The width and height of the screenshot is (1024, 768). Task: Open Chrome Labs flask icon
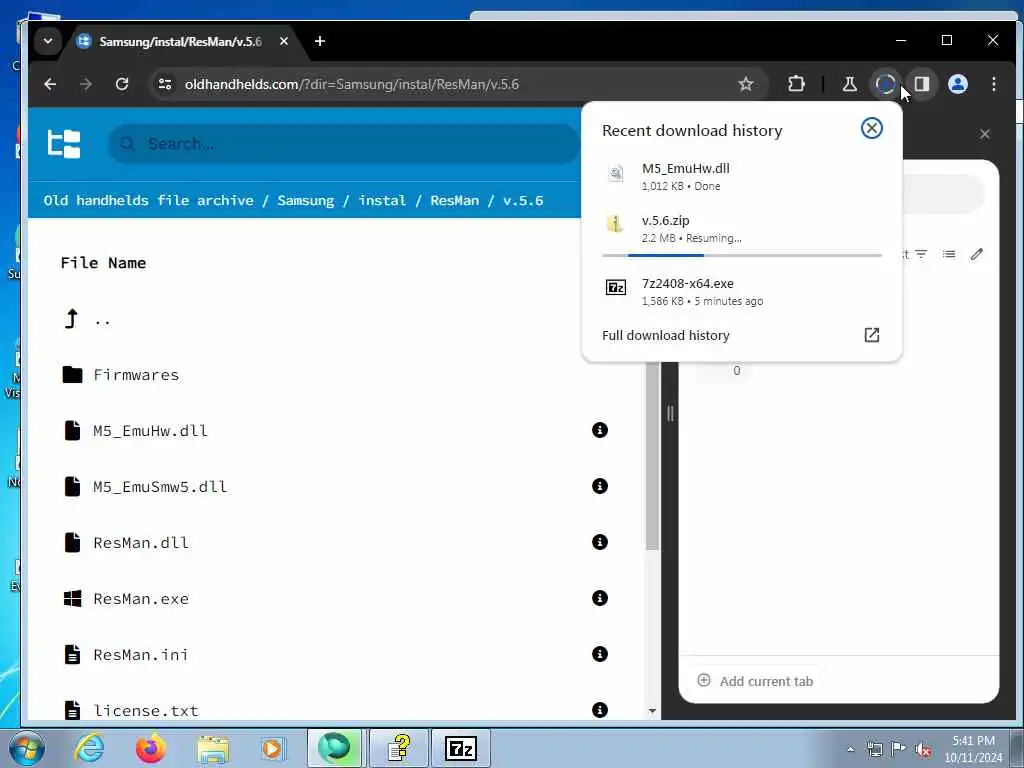pyautogui.click(x=849, y=84)
